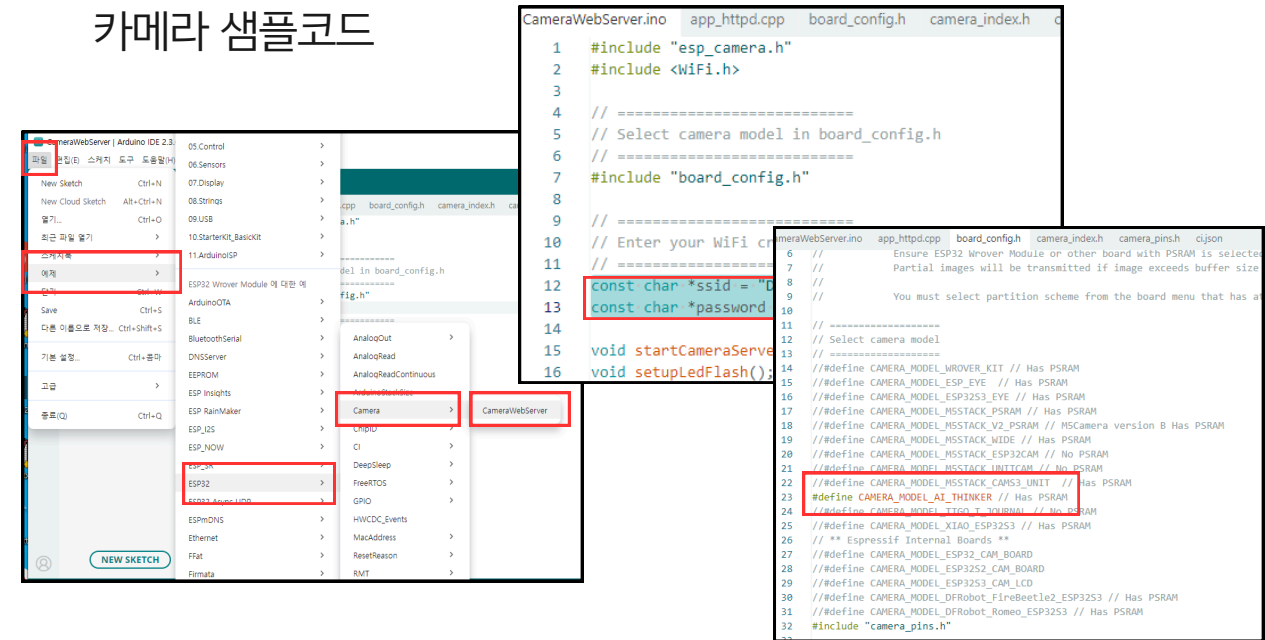
Task: Open the 편집(E) menu
Action: click(68, 160)
